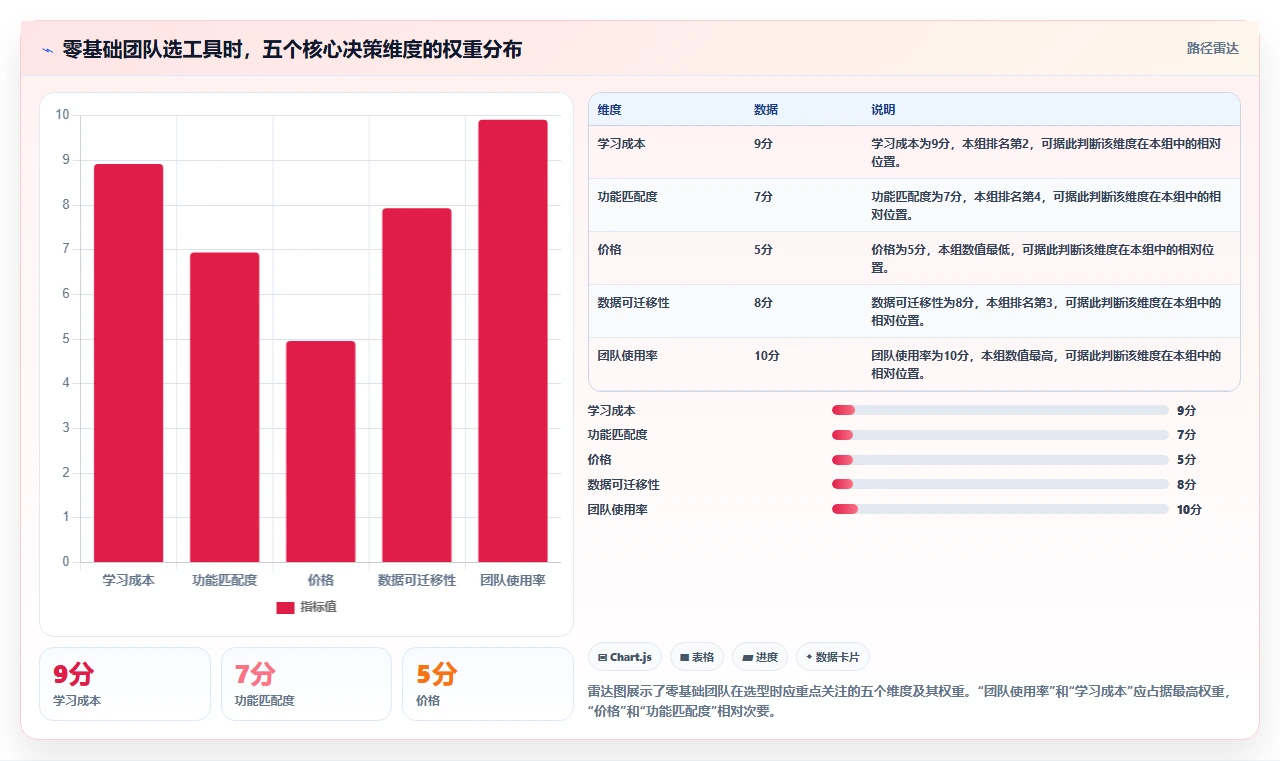Screen dimensions: 1280x761
Task: Click the 10分 table cell
Action: 767,356
